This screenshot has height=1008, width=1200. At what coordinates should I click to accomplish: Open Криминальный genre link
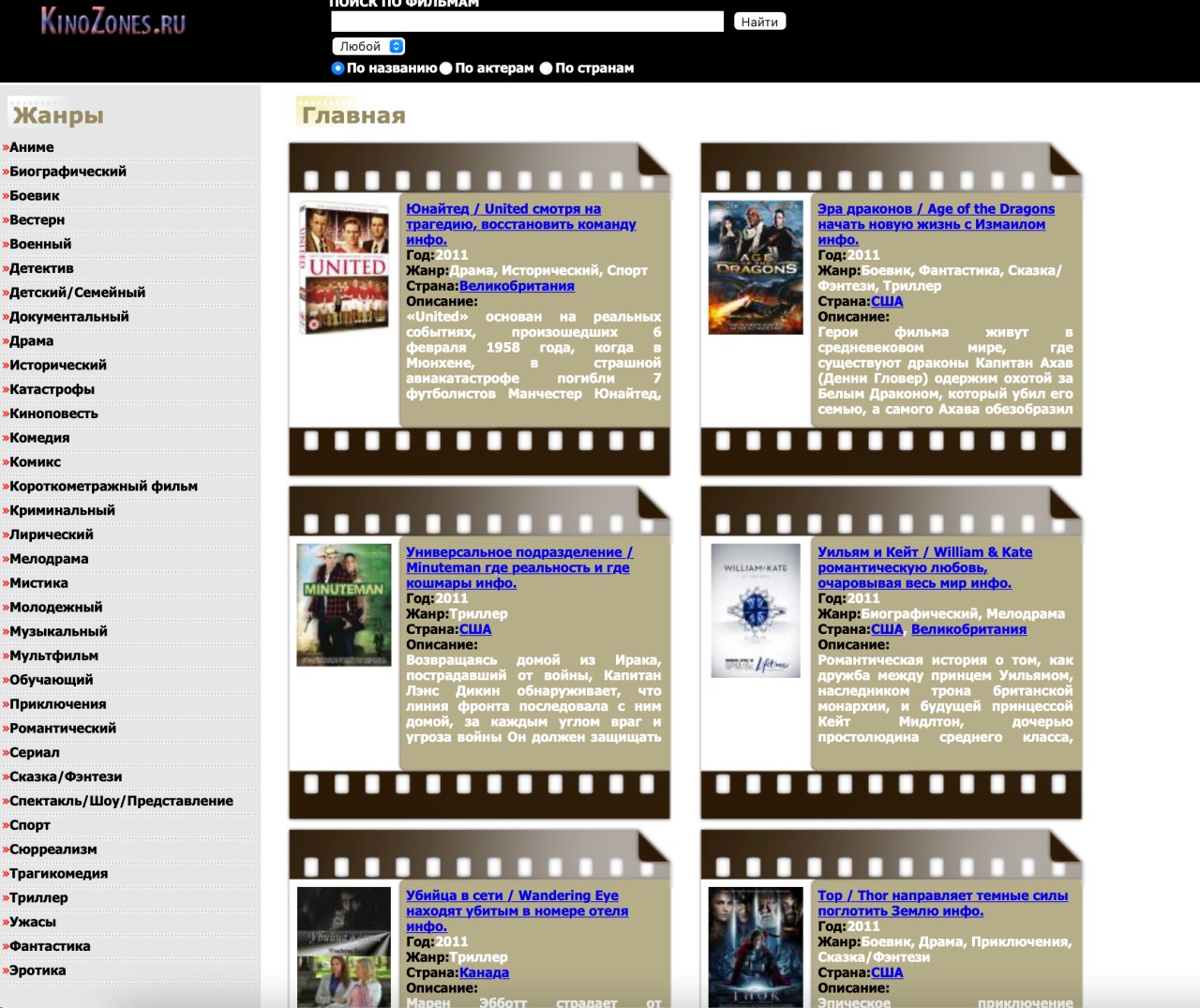pos(63,510)
